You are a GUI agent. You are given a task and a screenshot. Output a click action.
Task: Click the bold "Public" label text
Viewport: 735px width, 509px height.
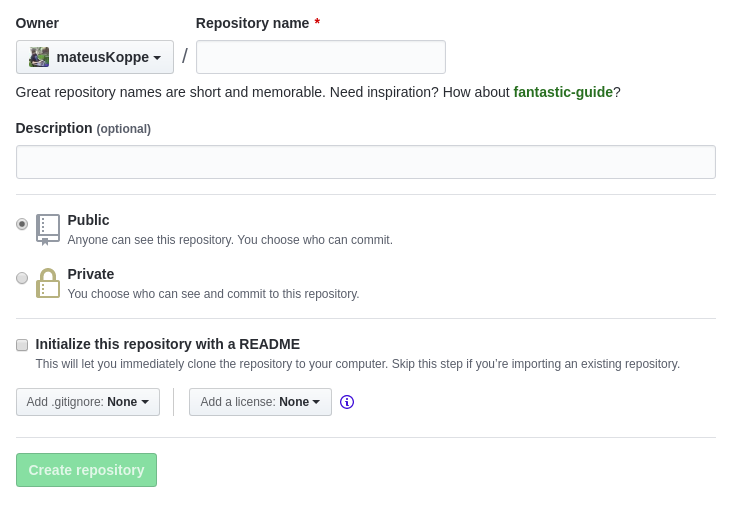(89, 220)
